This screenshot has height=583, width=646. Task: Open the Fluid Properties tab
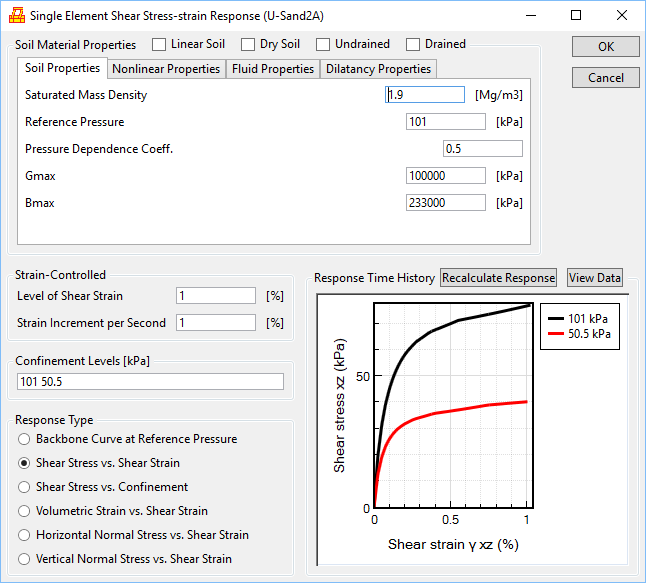273,69
